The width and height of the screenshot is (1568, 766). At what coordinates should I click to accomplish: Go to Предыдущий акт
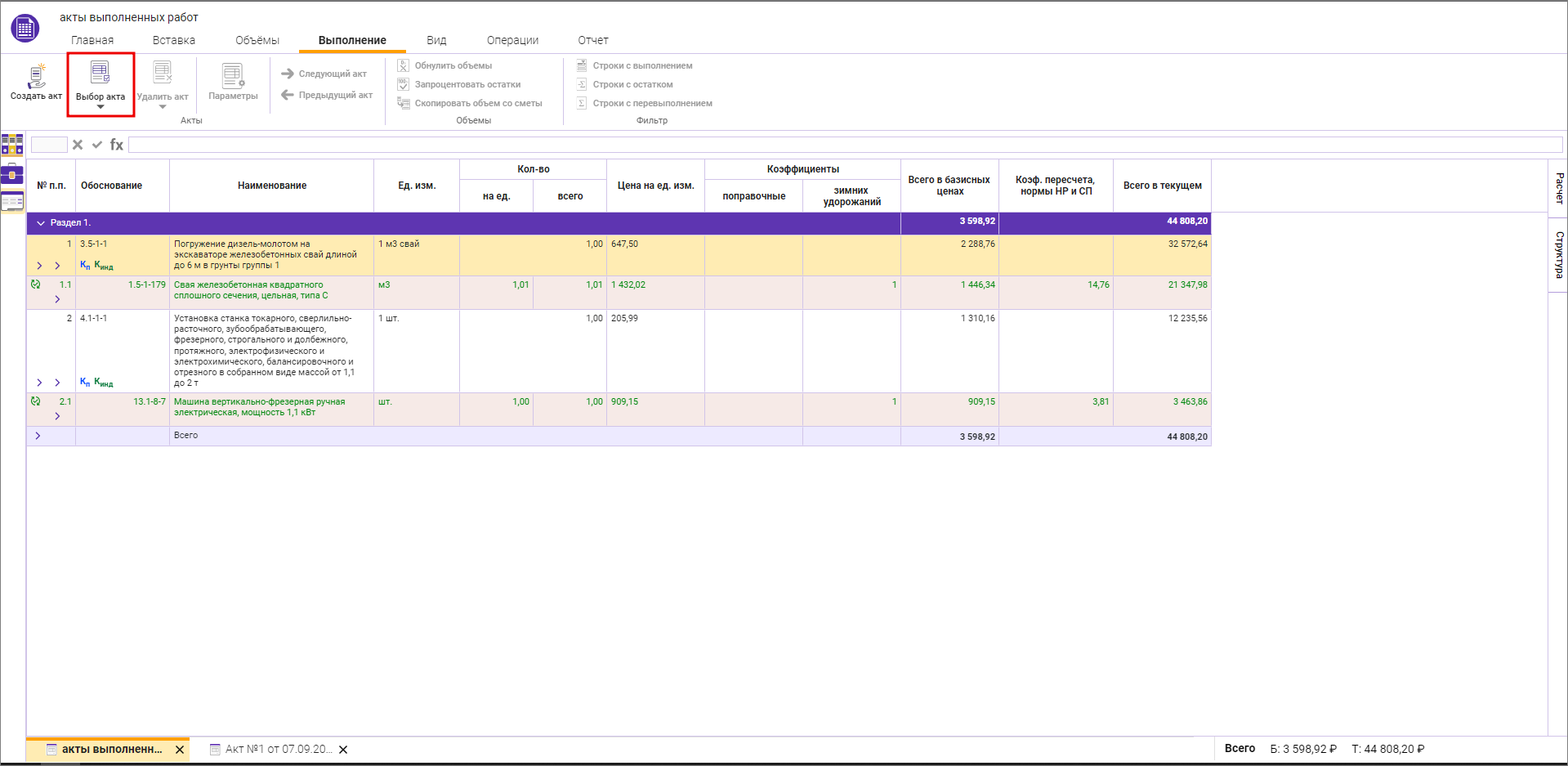click(328, 95)
